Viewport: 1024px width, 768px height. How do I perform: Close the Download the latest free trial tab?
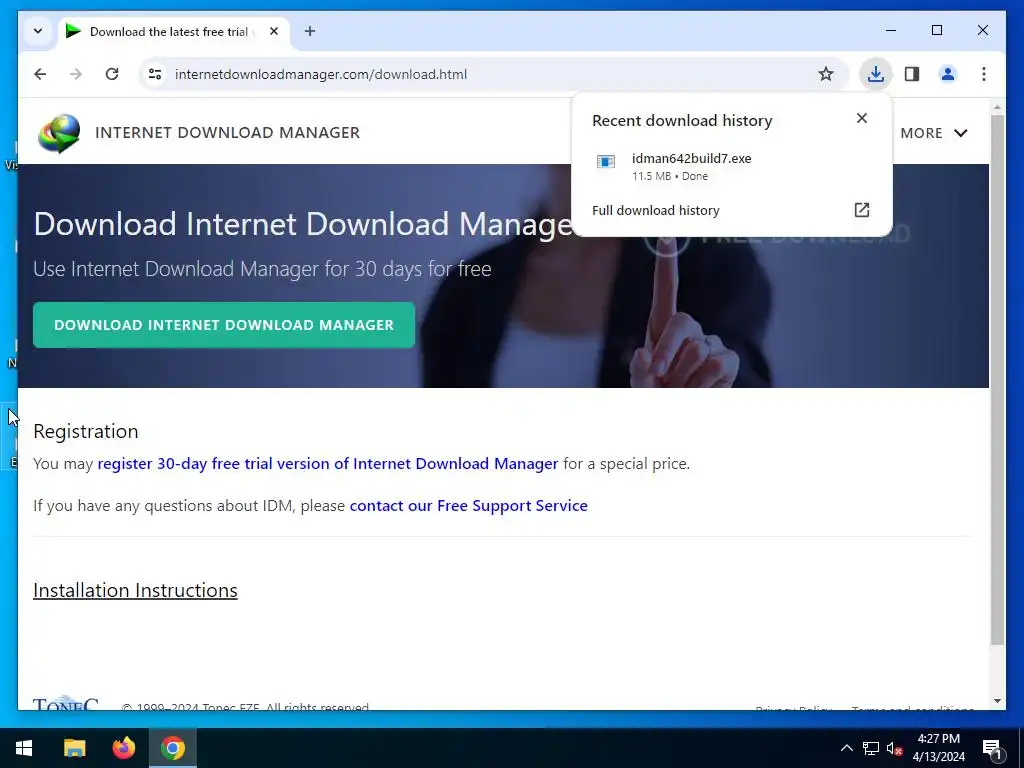(274, 31)
